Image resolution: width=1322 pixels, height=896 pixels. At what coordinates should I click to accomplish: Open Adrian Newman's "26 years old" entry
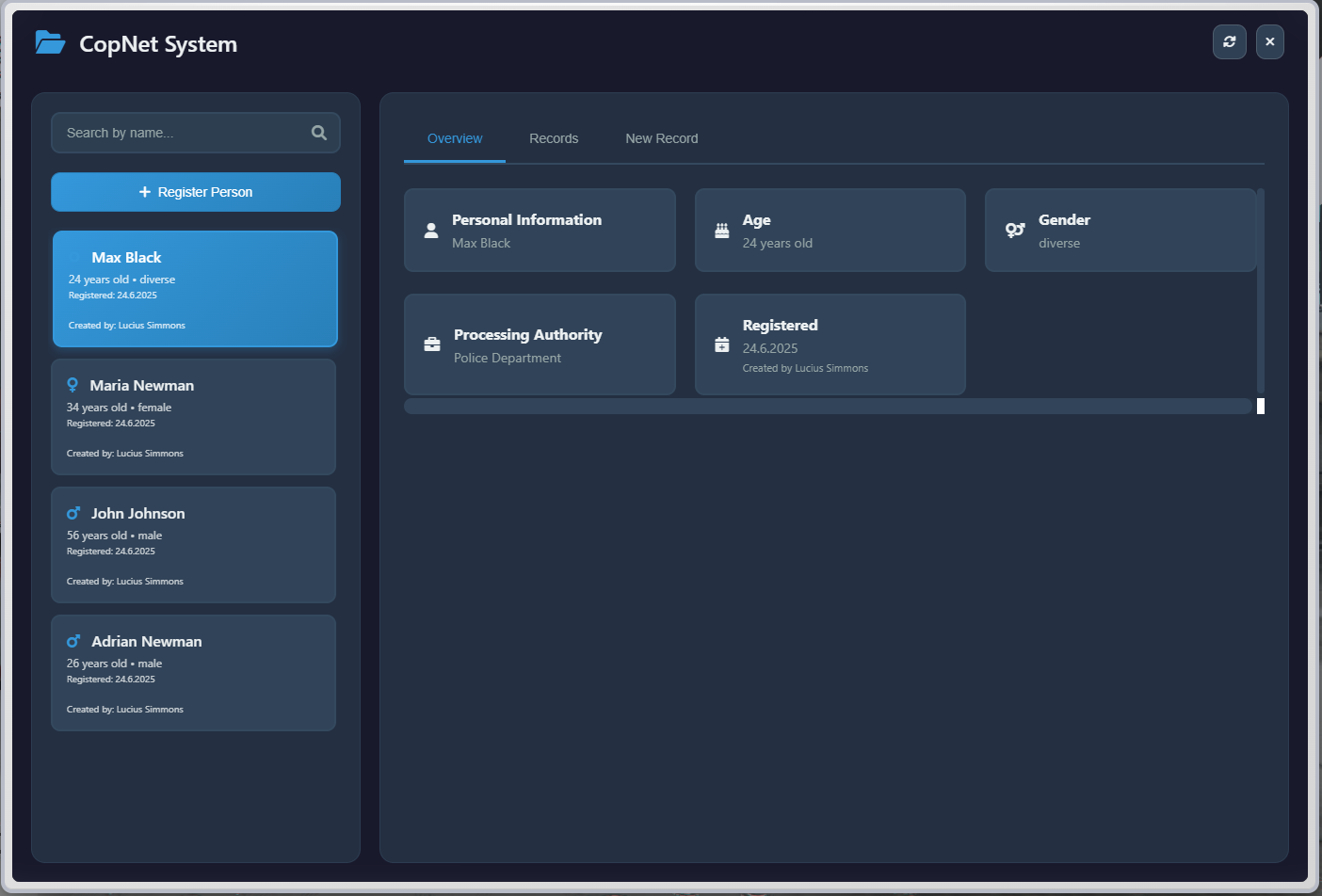[x=193, y=673]
